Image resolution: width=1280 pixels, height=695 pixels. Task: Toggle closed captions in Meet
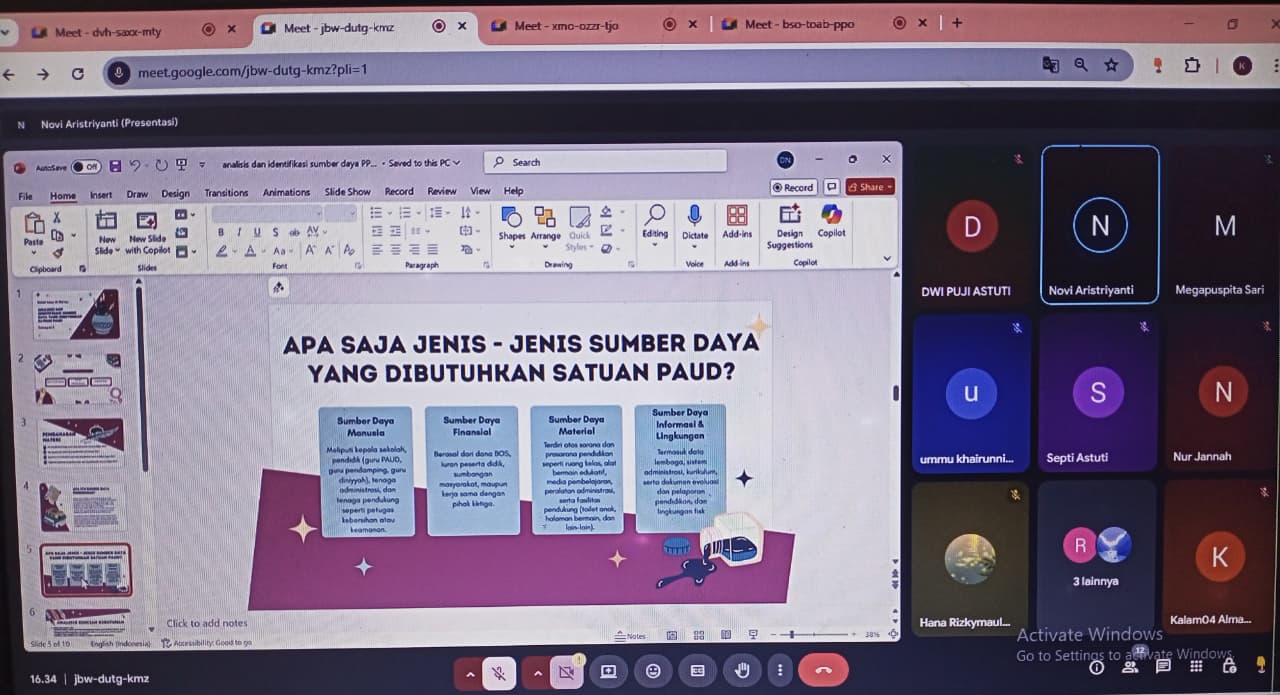tap(698, 671)
